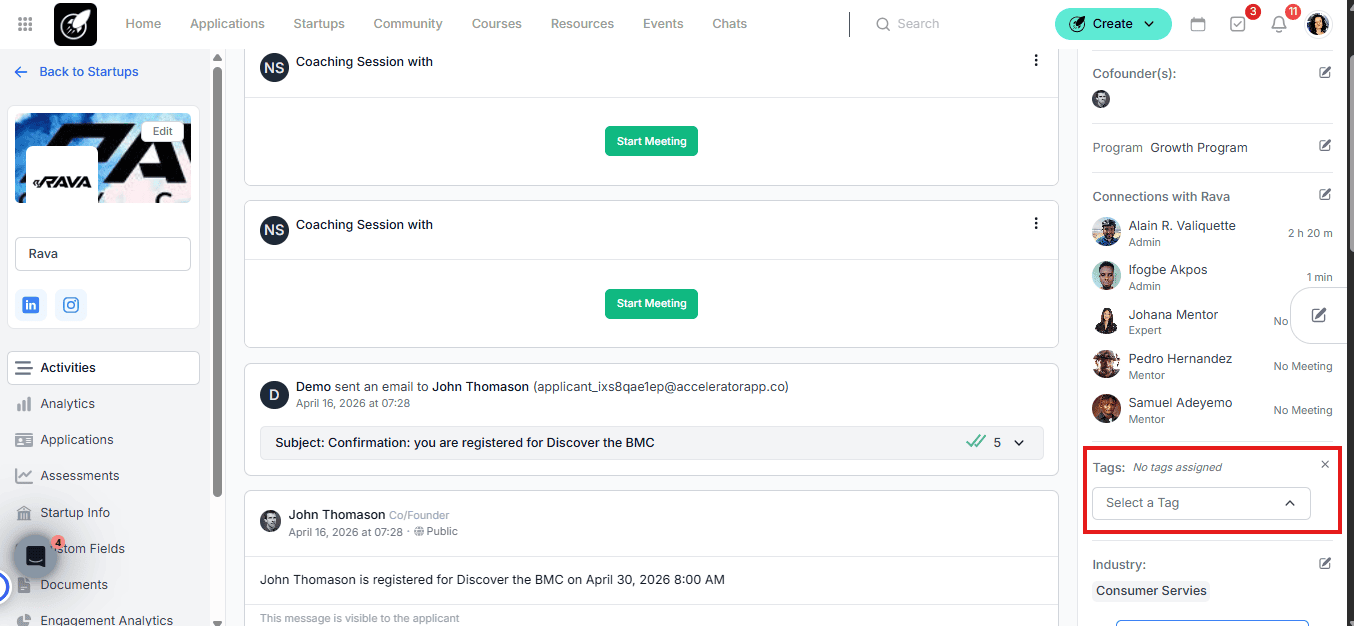Viewport: 1354px width, 626px height.
Task: Edit Connections with Rava pencil icon
Action: pyautogui.click(x=1325, y=195)
